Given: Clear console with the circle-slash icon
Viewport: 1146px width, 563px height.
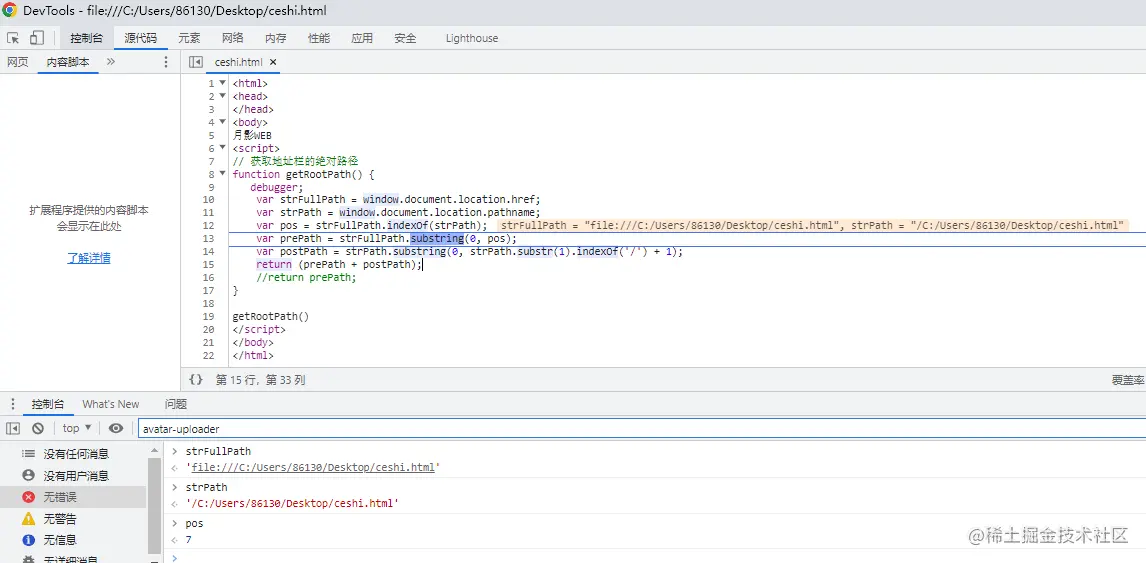Looking at the screenshot, I should point(38,428).
